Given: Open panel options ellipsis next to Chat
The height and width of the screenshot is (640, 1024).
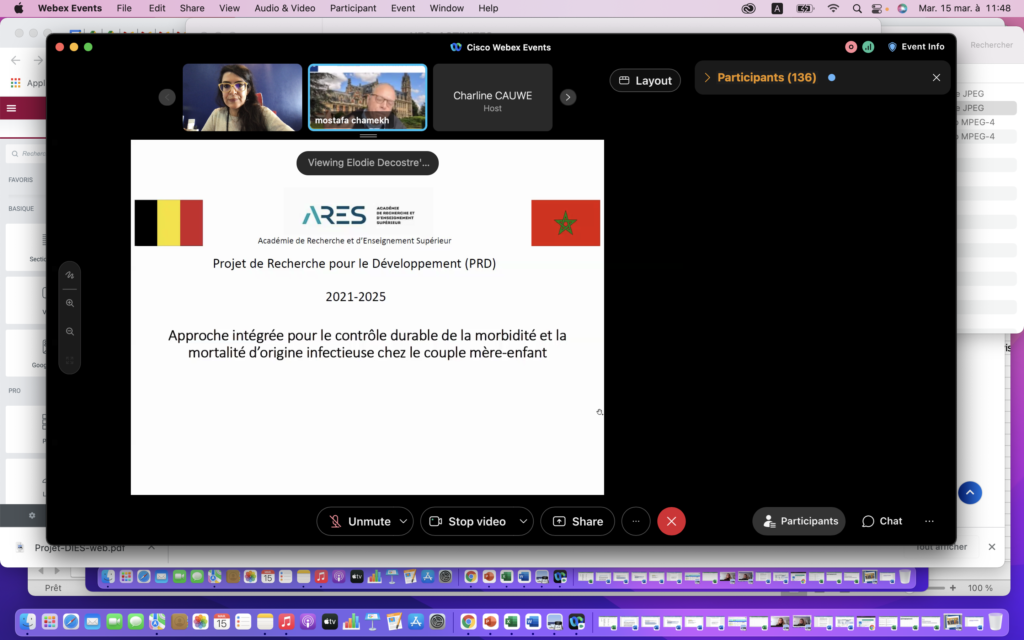Looking at the screenshot, I should 929,521.
